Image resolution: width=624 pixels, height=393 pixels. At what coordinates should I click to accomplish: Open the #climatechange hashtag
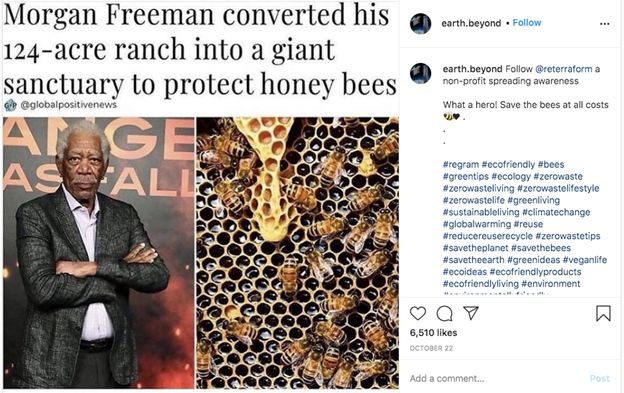pyautogui.click(x=556, y=212)
